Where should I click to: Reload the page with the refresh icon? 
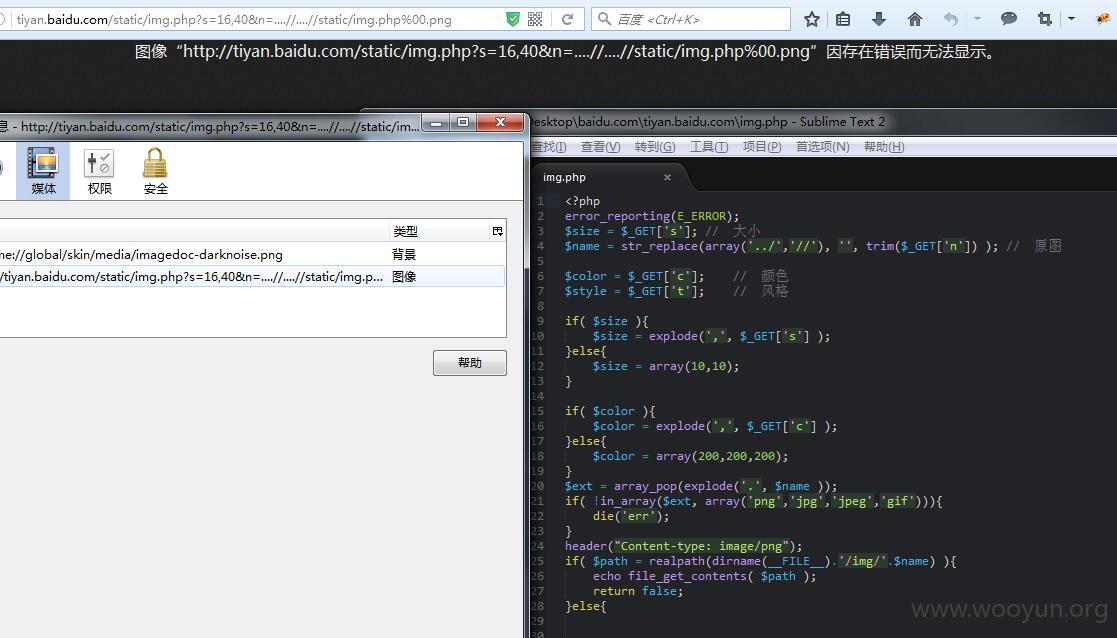pos(567,19)
